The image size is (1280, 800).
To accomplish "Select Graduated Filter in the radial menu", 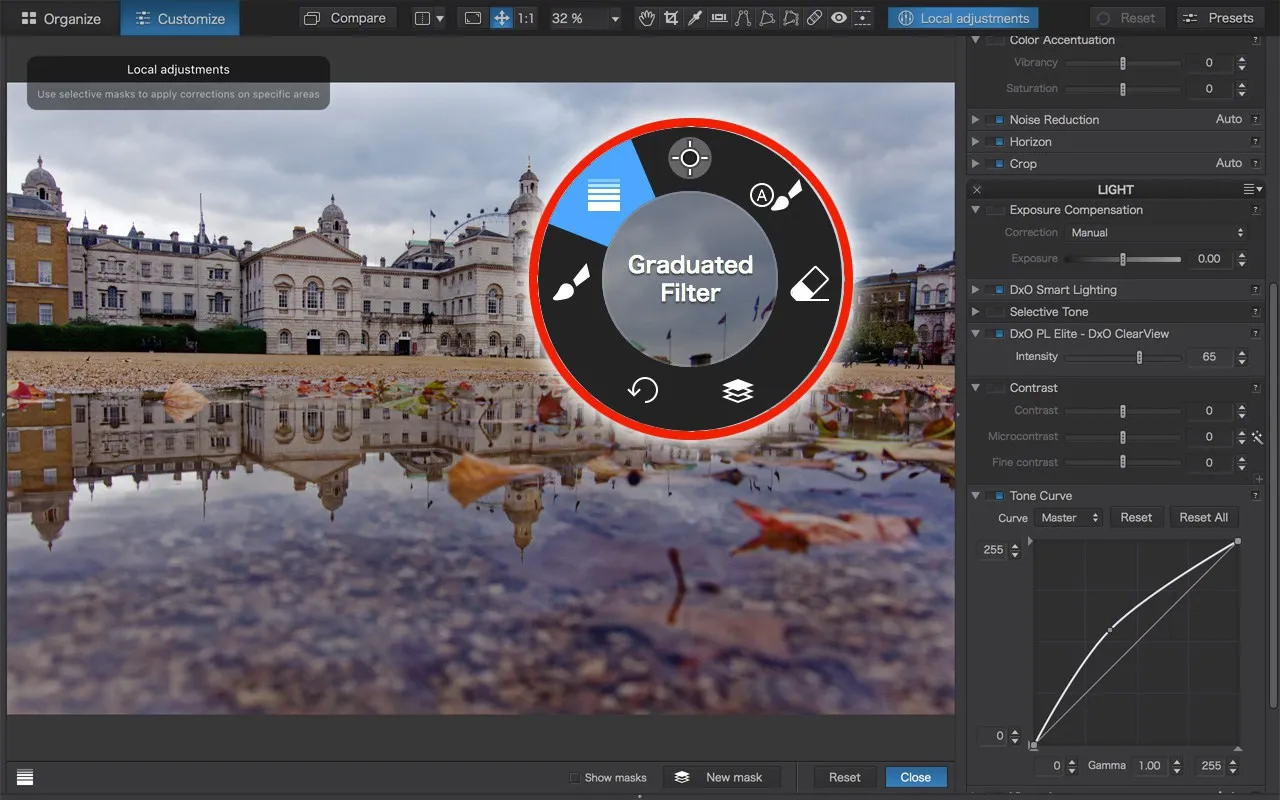I will 603,194.
